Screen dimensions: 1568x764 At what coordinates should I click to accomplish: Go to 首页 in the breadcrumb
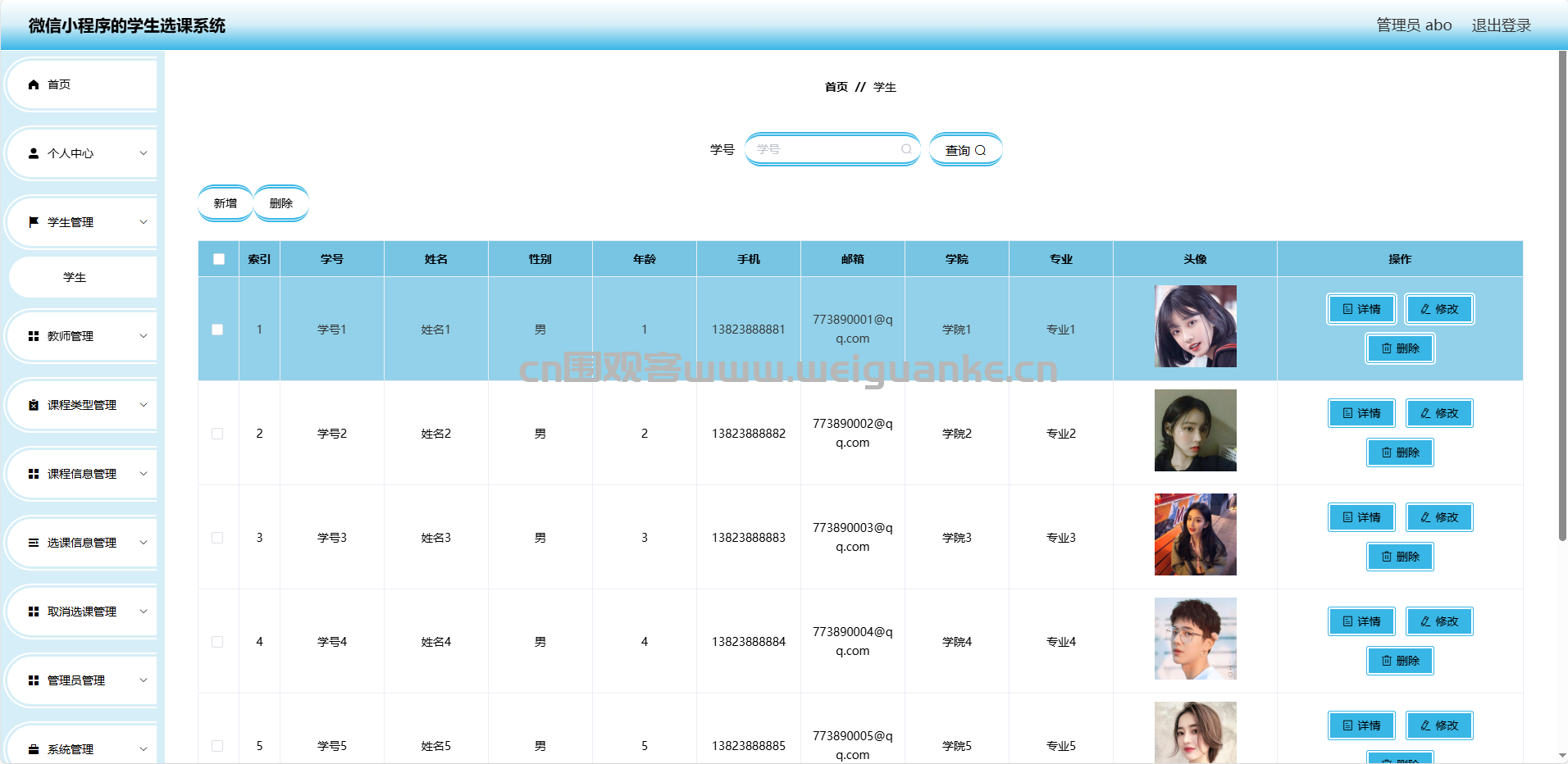(x=836, y=87)
